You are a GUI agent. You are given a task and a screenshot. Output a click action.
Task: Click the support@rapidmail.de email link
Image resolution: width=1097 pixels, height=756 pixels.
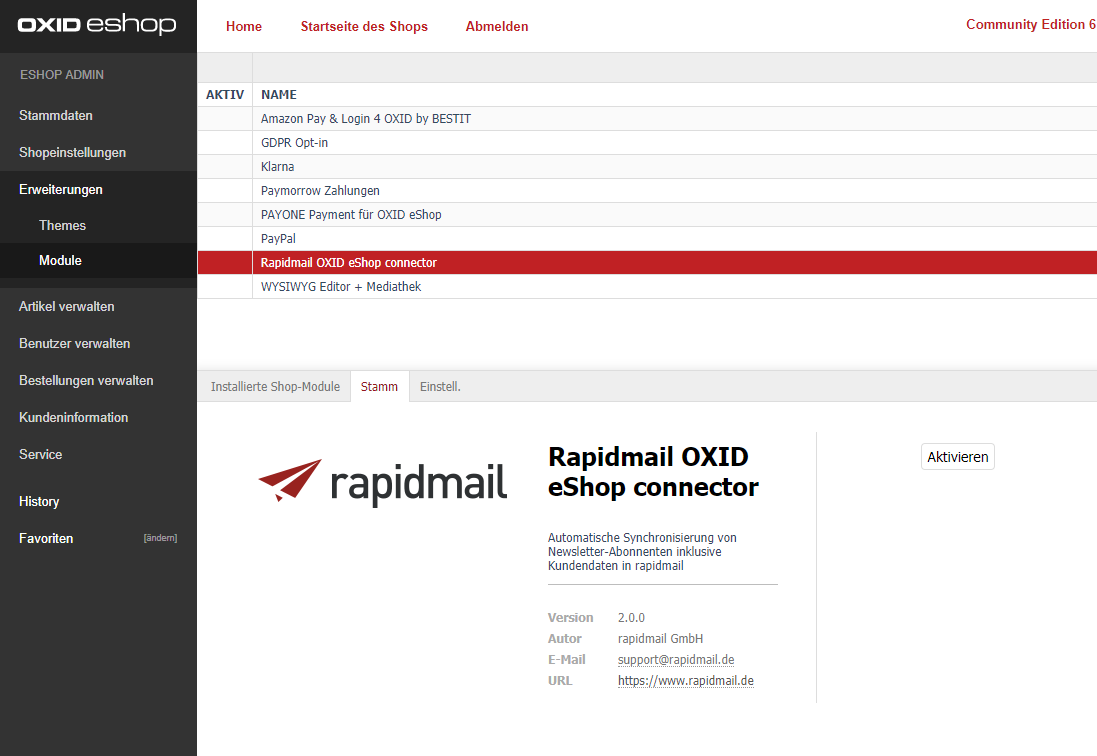click(x=676, y=659)
